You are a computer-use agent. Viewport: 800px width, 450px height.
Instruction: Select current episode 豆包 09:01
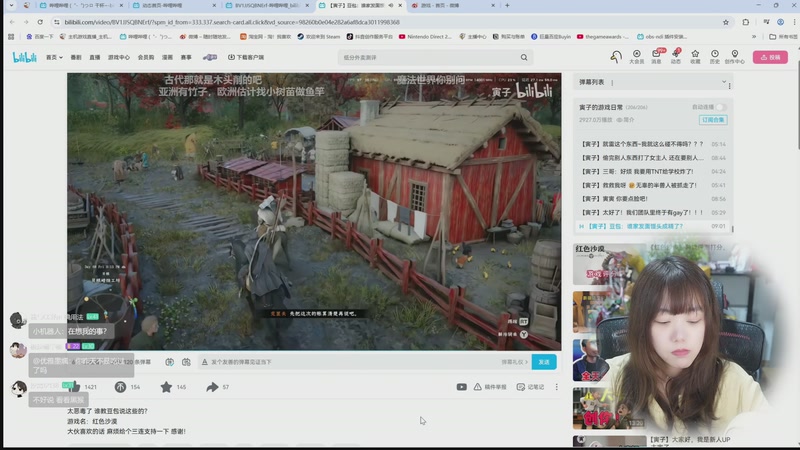pyautogui.click(x=654, y=226)
